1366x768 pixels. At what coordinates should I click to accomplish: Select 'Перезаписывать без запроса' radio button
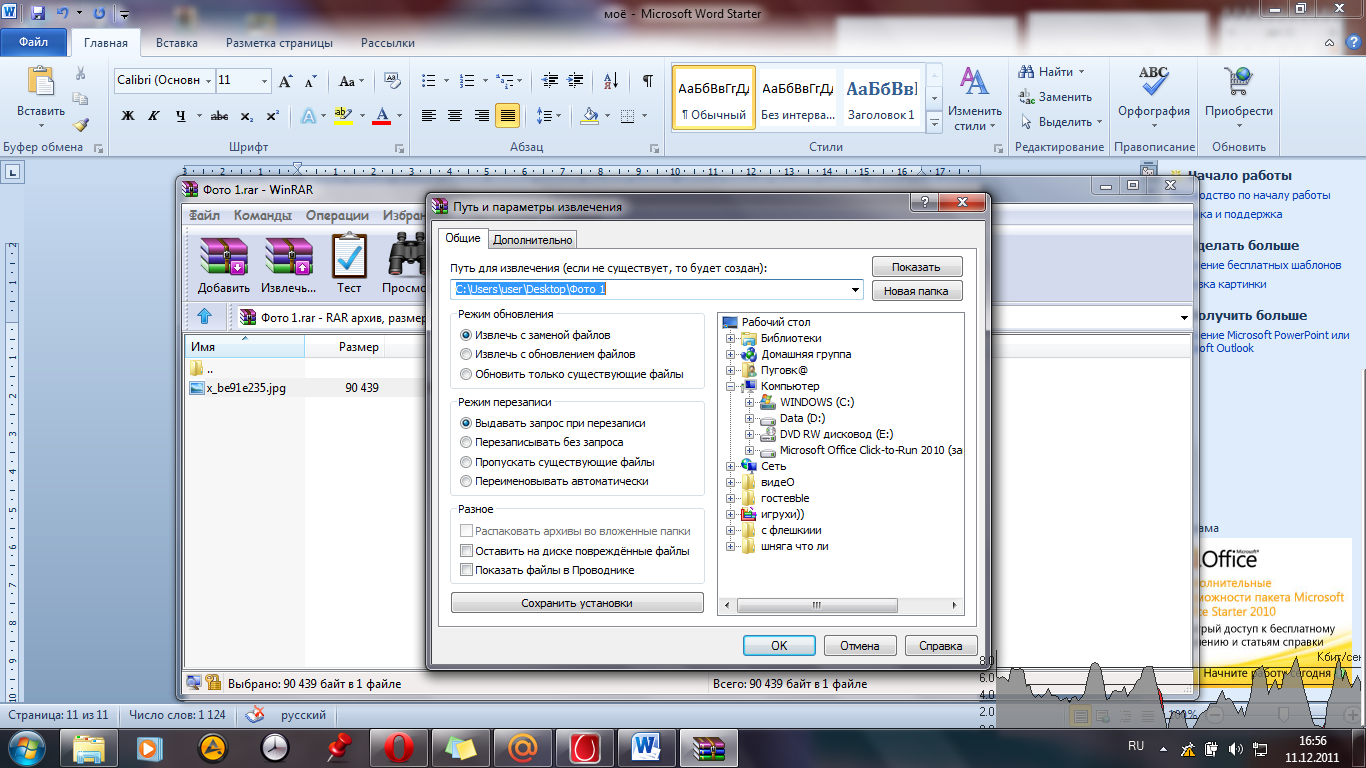(466, 442)
